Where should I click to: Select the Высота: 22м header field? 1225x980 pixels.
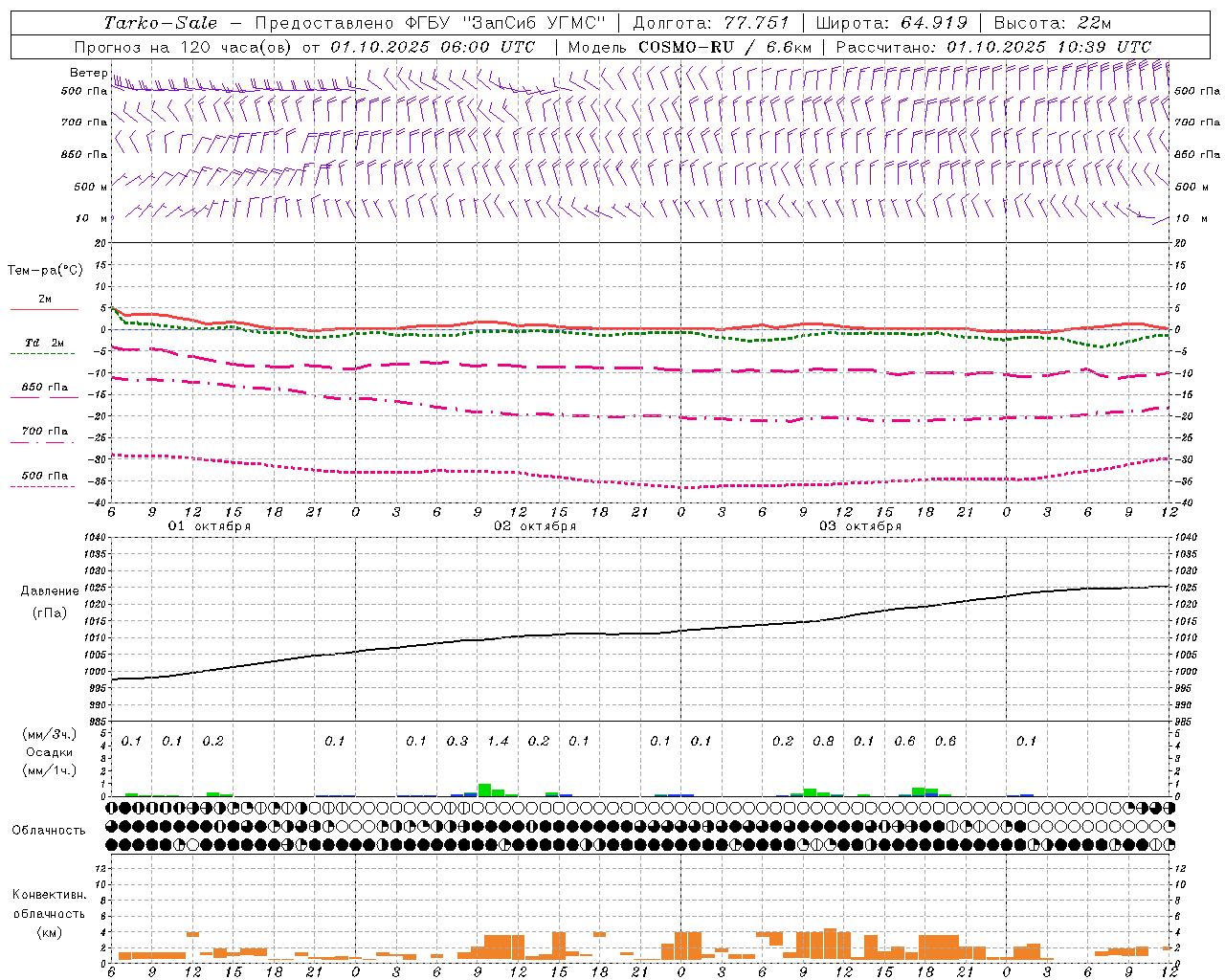[1052, 23]
